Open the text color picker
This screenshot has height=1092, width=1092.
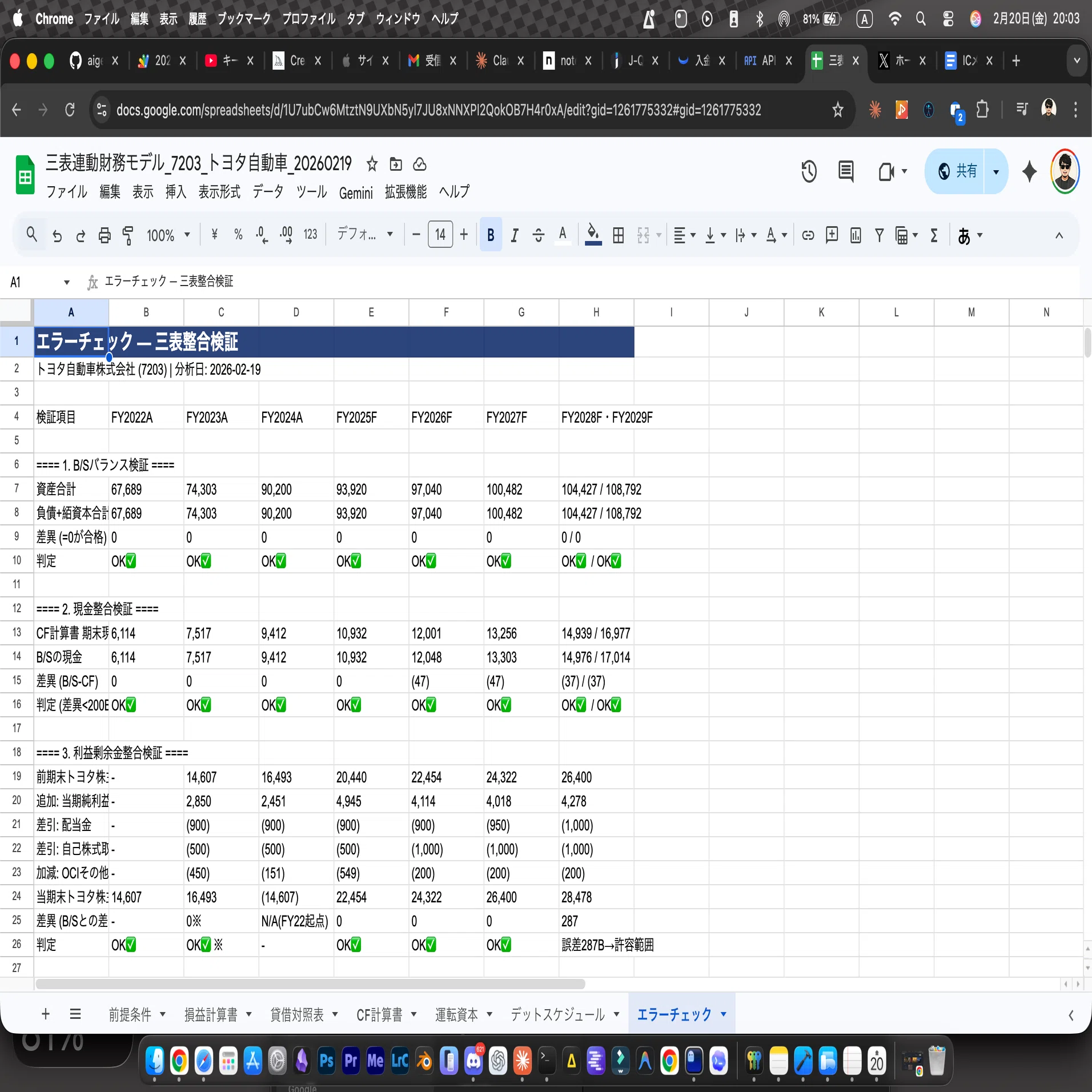563,235
